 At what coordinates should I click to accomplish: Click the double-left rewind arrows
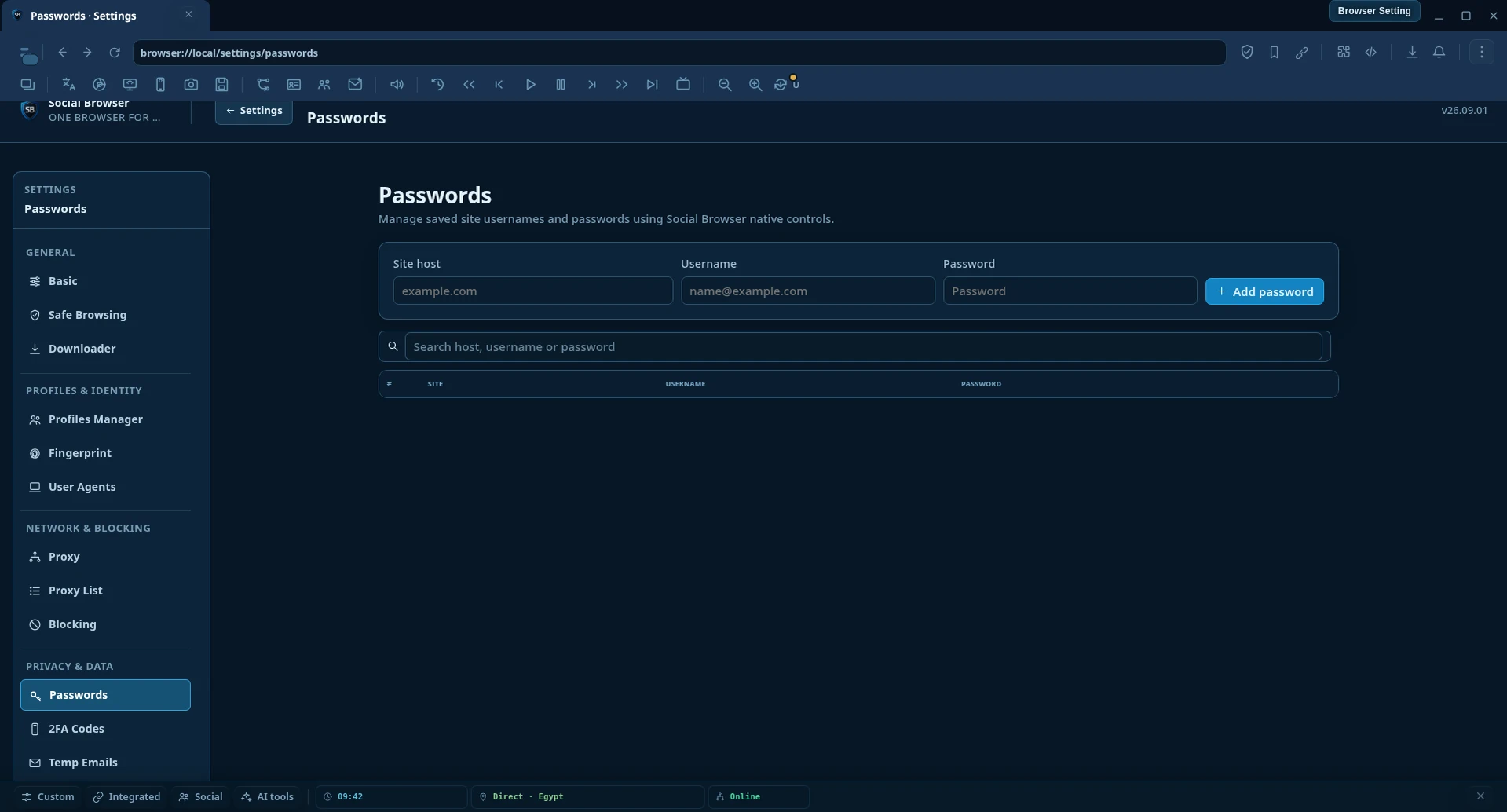(469, 84)
